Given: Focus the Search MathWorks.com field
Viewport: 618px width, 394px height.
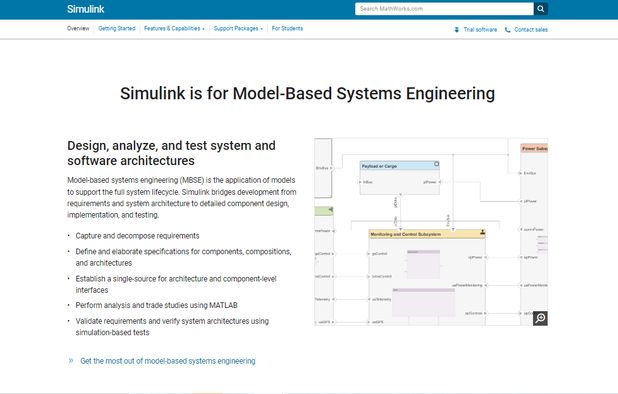Looking at the screenshot, I should (x=444, y=9).
